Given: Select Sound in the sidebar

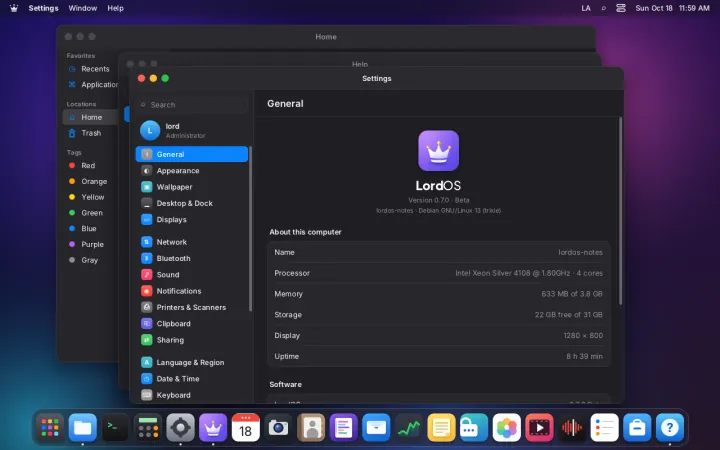Looking at the screenshot, I should click(x=192, y=275).
